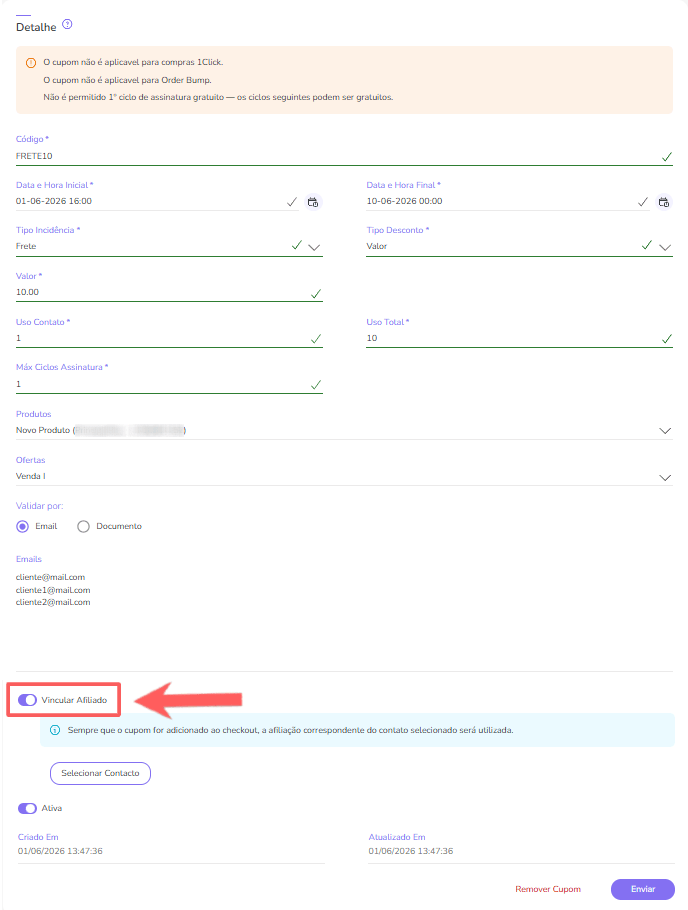This screenshot has width=688, height=910.
Task: Toggle the Ativa switch
Action: click(x=27, y=808)
